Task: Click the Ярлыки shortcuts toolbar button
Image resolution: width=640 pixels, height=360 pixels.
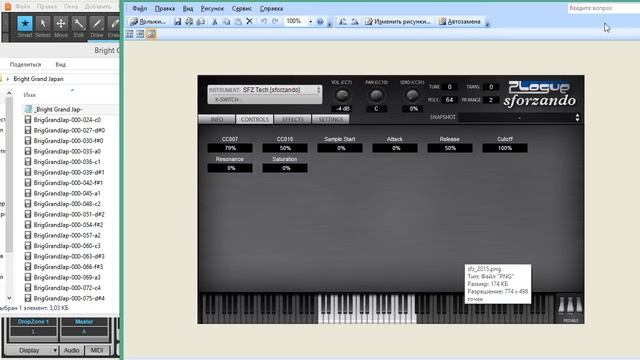Action: click(148, 22)
